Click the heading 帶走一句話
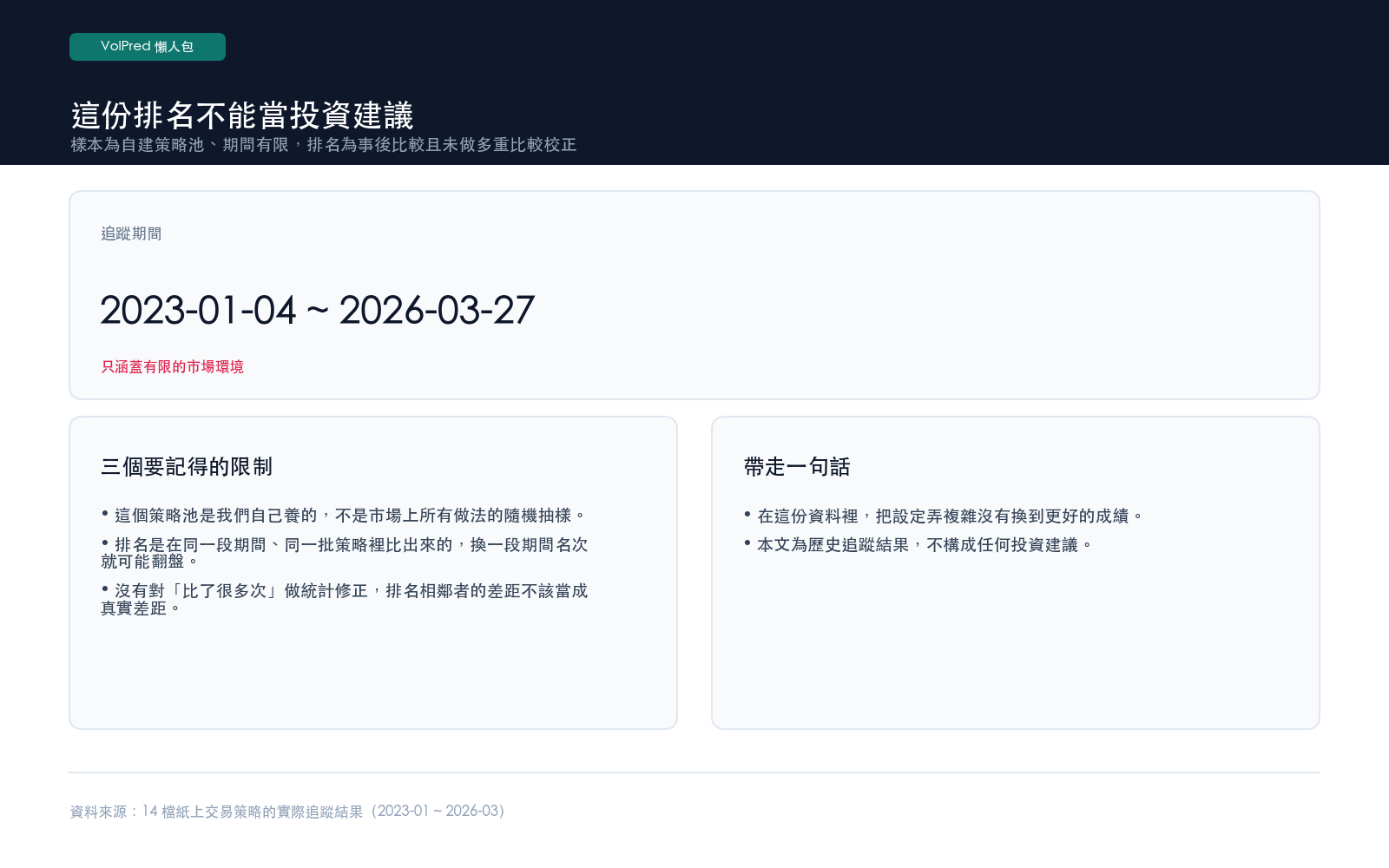1389x868 pixels. pos(797,467)
